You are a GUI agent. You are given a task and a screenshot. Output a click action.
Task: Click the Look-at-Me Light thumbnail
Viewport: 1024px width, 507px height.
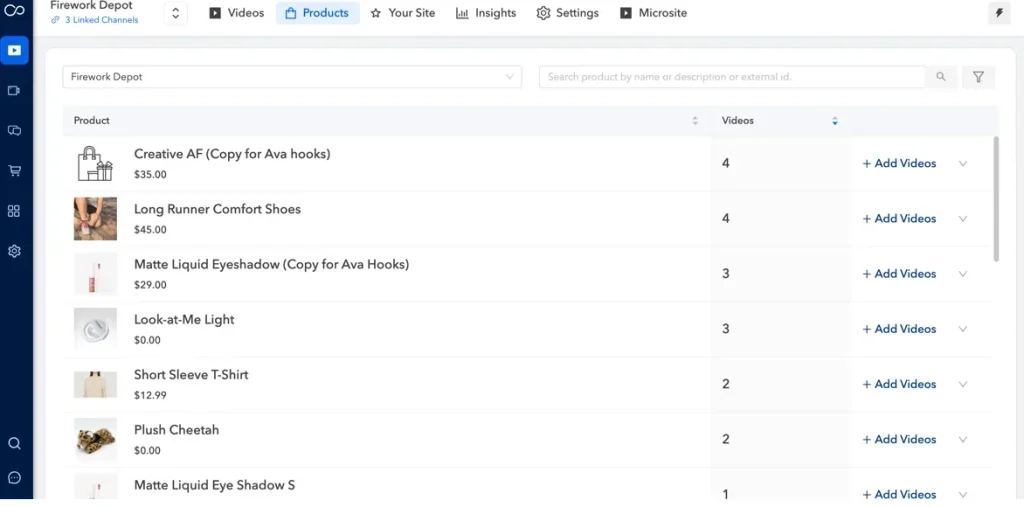click(95, 329)
